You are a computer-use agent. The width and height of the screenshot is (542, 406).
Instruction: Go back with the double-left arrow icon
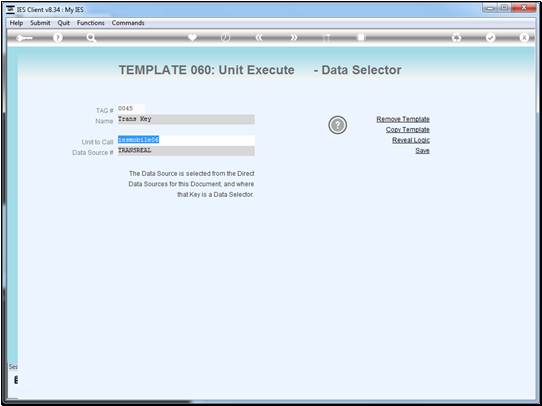pos(260,38)
